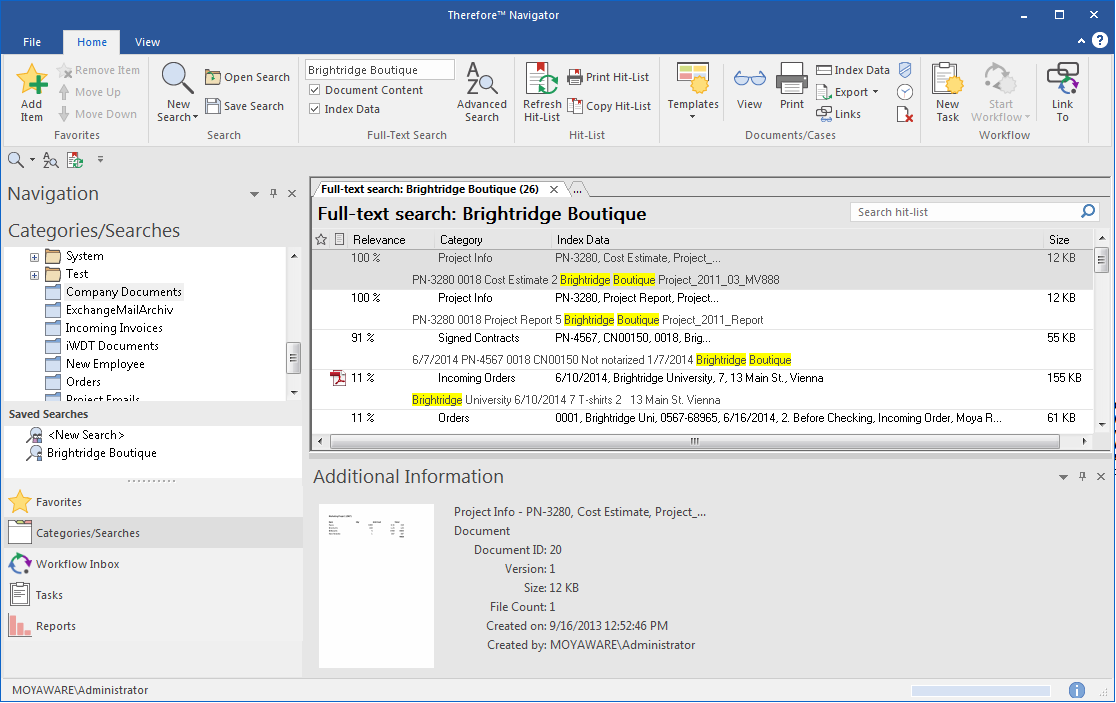
Task: Click the Link To icon
Action: [1062, 80]
